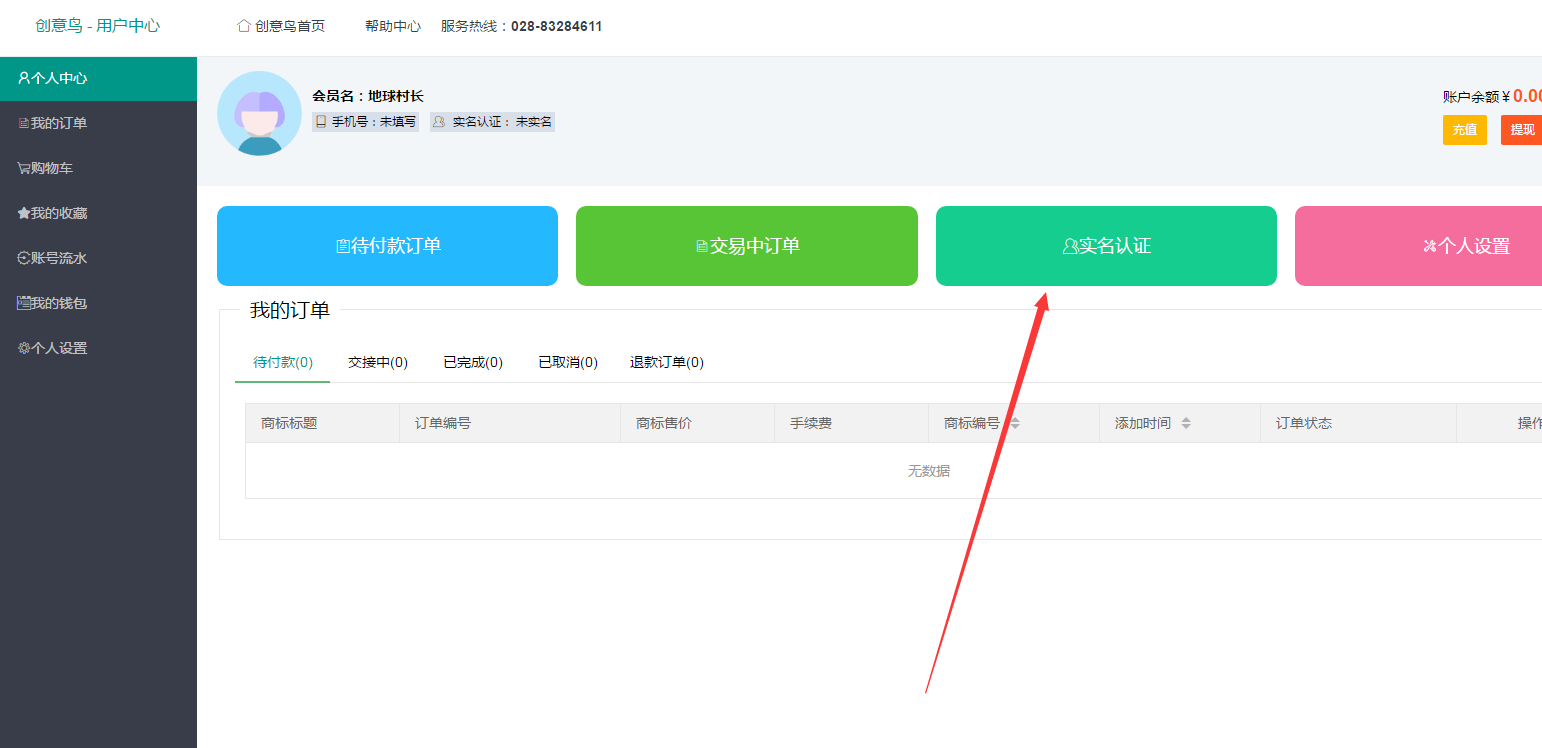The width and height of the screenshot is (1542, 748).
Task: Click the user avatar picture
Action: pyautogui.click(x=259, y=113)
